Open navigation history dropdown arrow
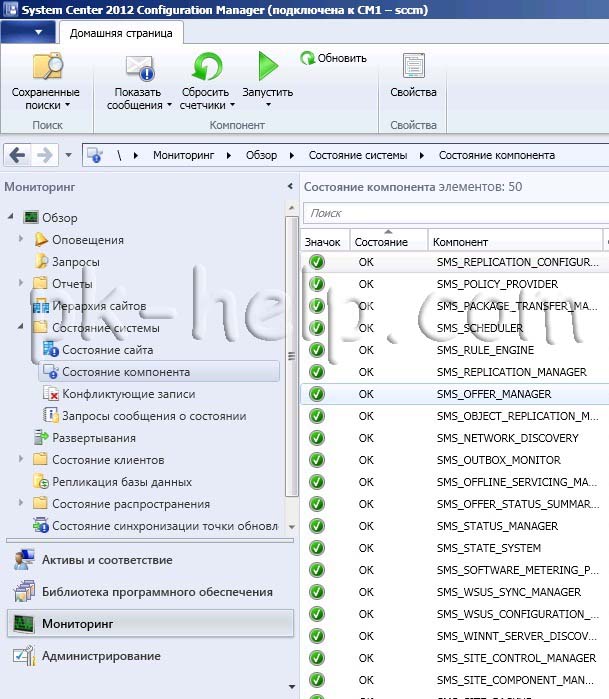This screenshot has height=699, width=609. 68,156
